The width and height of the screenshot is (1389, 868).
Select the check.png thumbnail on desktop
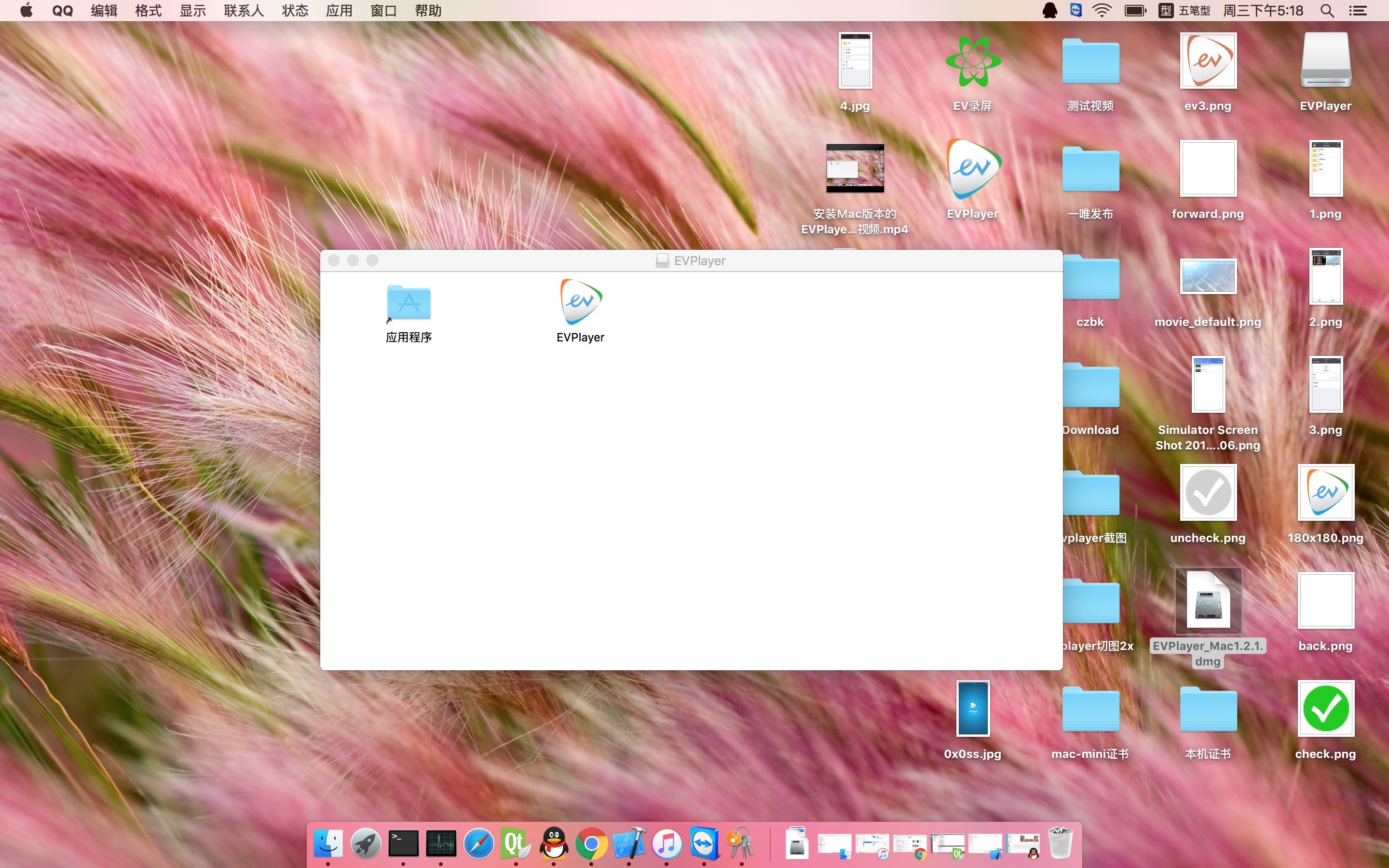coord(1325,709)
